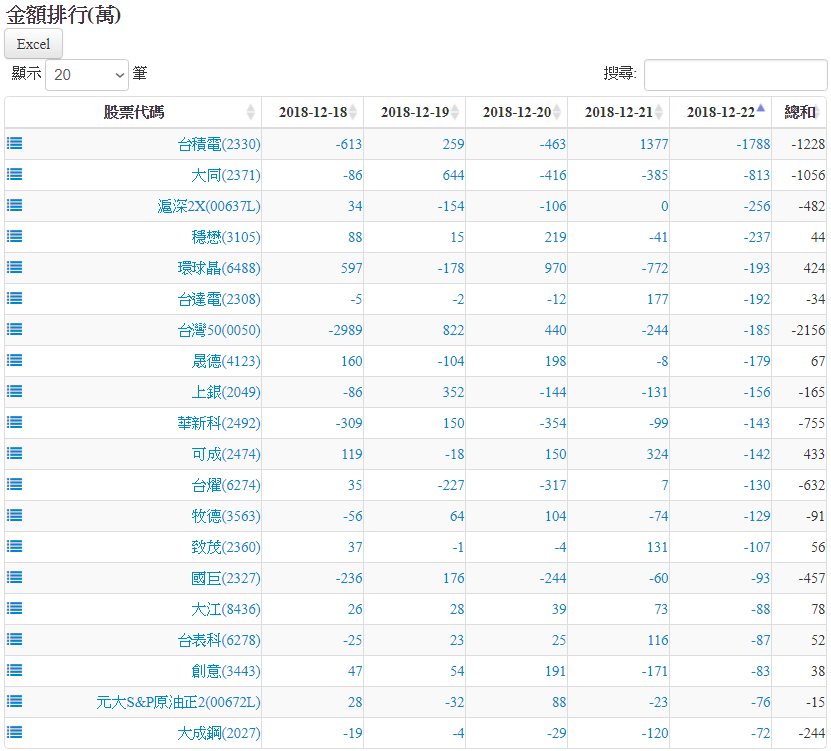Sort by the 2018-12-18 column header
The height and width of the screenshot is (751, 831).
tap(313, 112)
